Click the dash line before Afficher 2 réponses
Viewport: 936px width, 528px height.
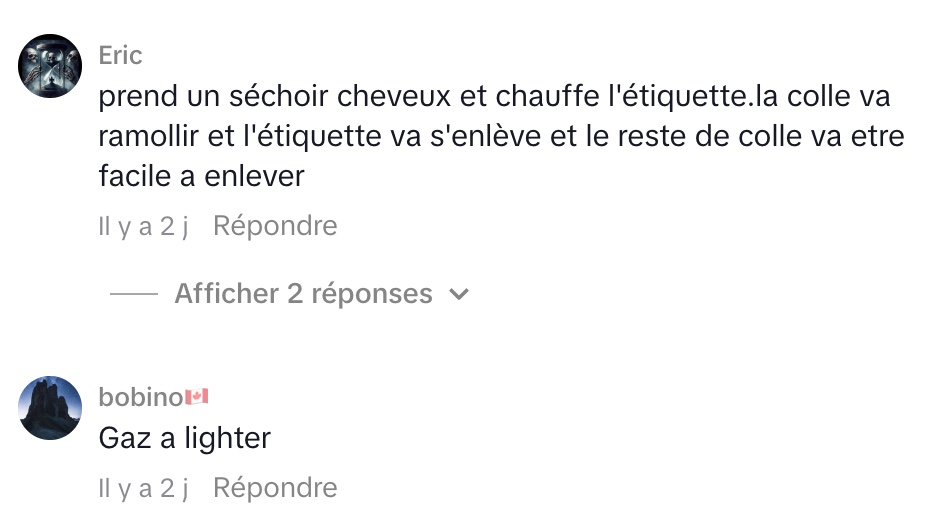click(x=133, y=294)
